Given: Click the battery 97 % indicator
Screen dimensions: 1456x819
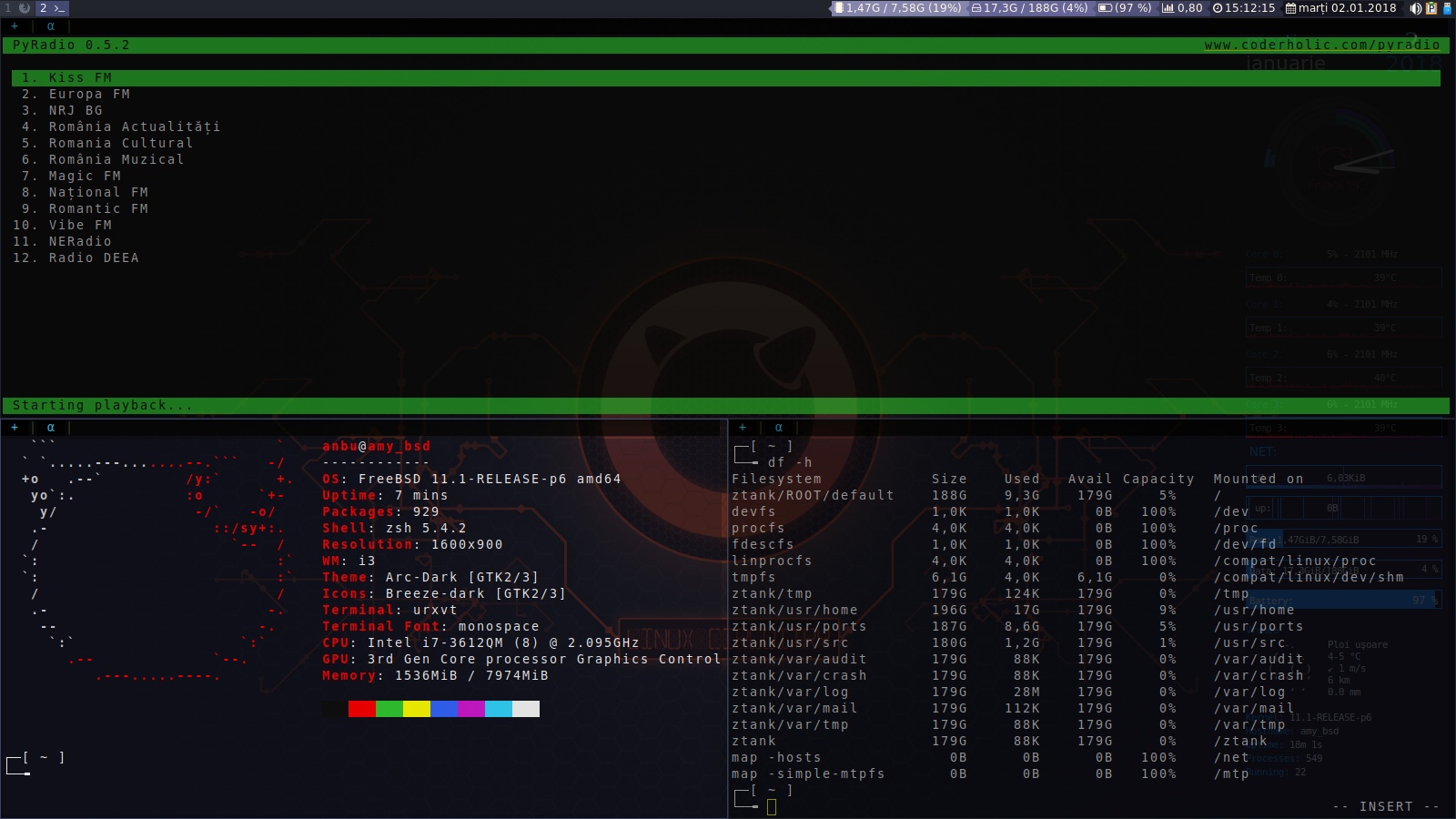Looking at the screenshot, I should click(x=1125, y=8).
